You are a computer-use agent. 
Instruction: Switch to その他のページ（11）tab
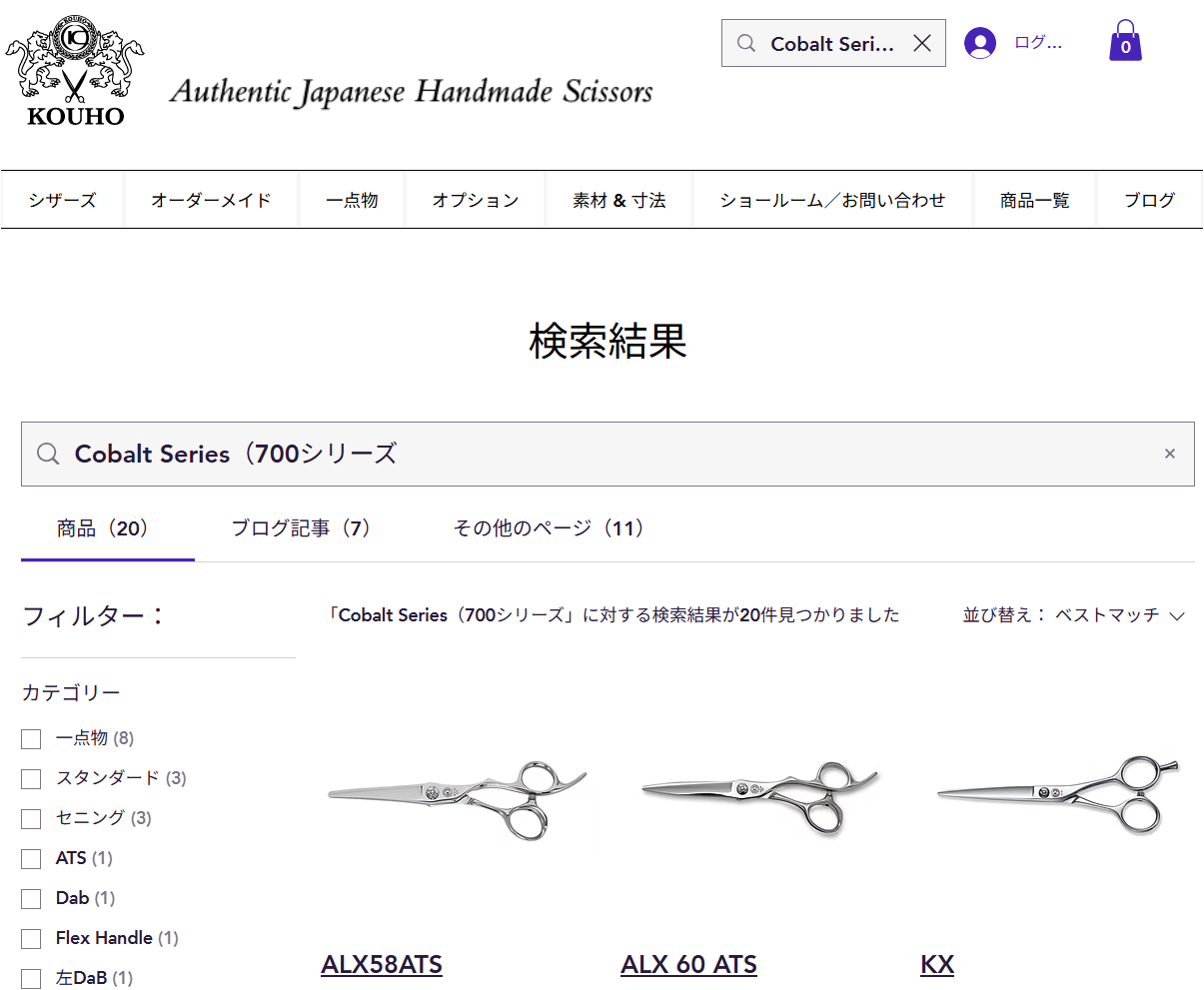(x=553, y=528)
